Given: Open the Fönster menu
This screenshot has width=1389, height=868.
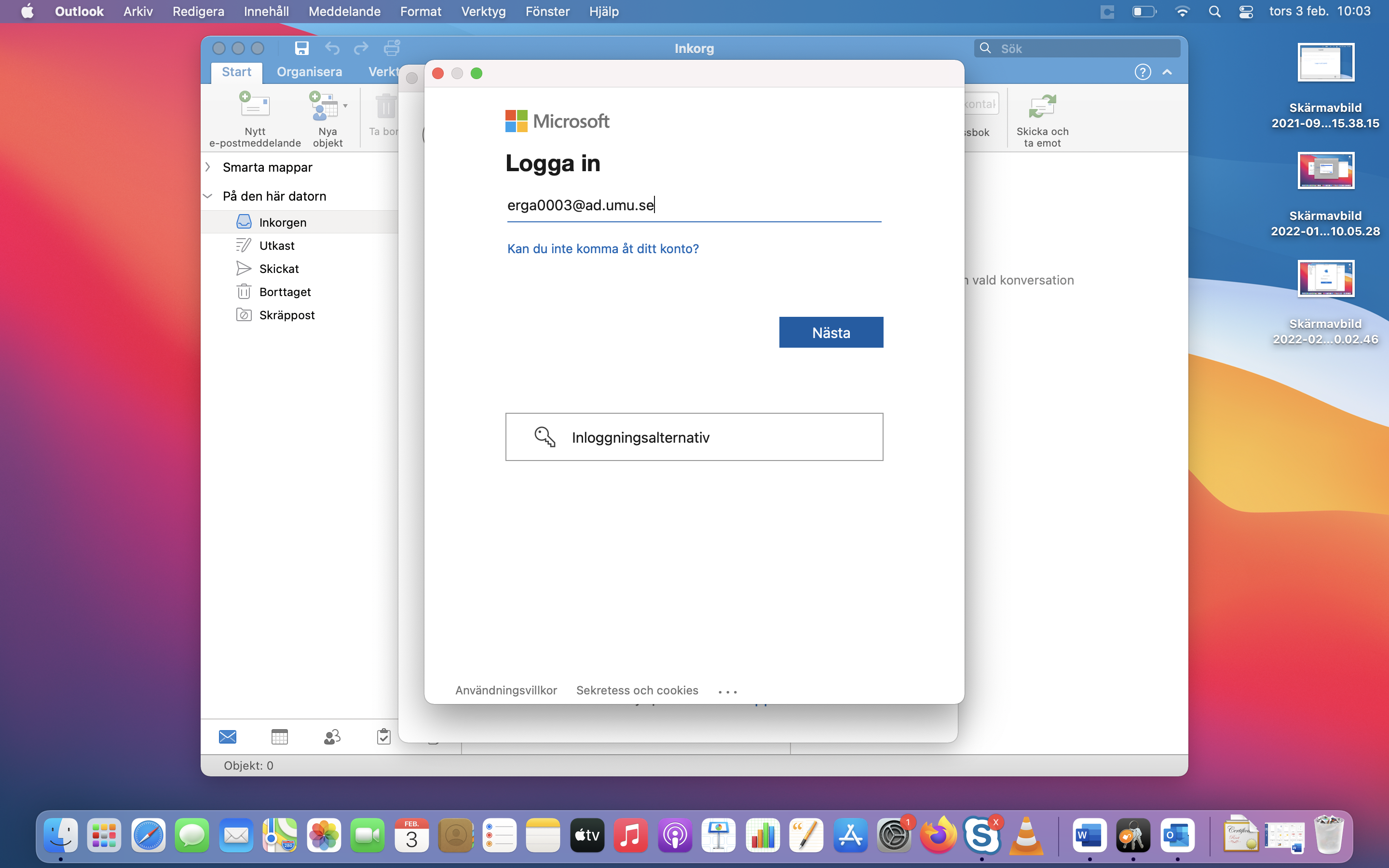Looking at the screenshot, I should tap(547, 12).
